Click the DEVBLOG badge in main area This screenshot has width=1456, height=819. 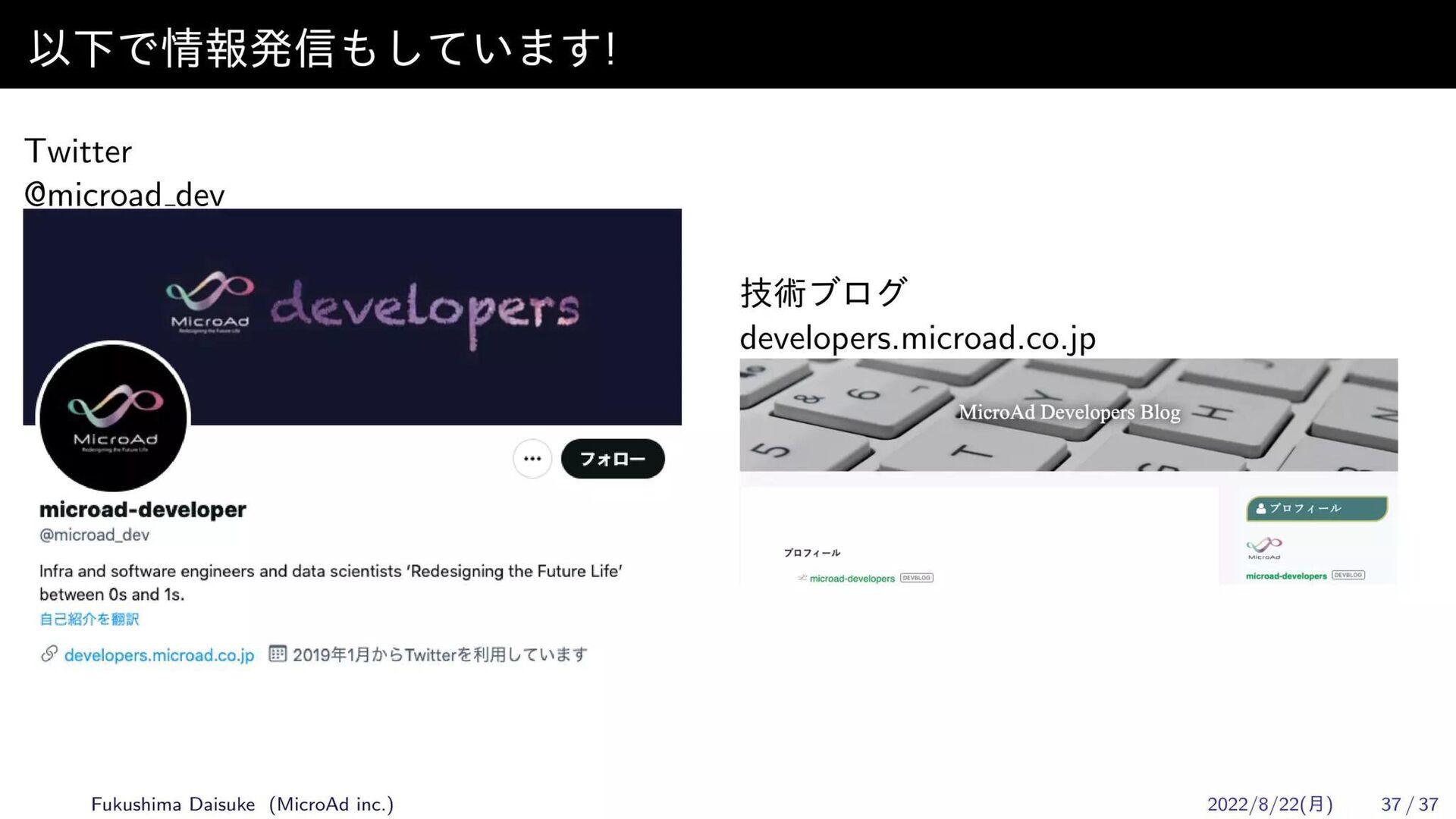point(916,578)
